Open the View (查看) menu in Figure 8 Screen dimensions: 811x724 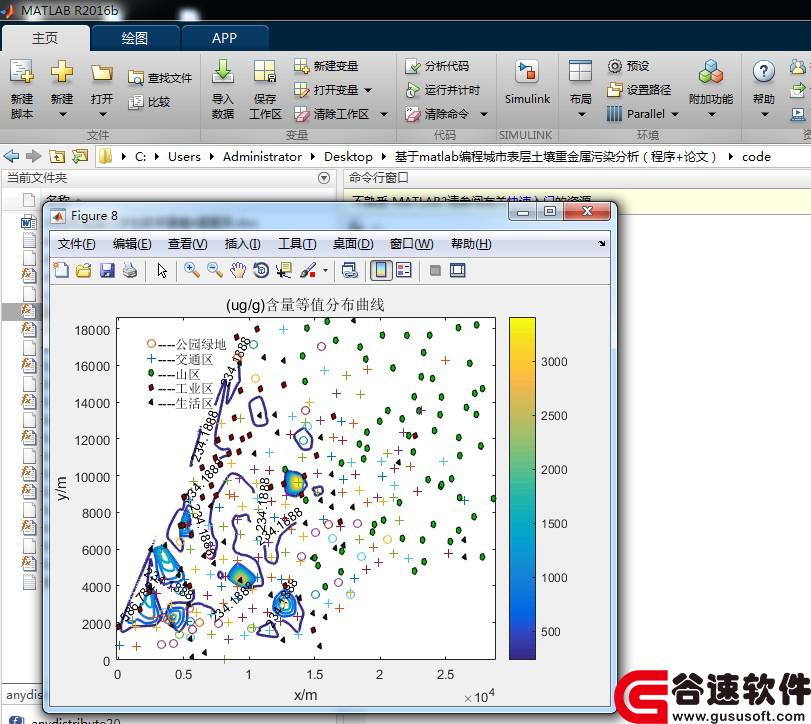pos(187,244)
